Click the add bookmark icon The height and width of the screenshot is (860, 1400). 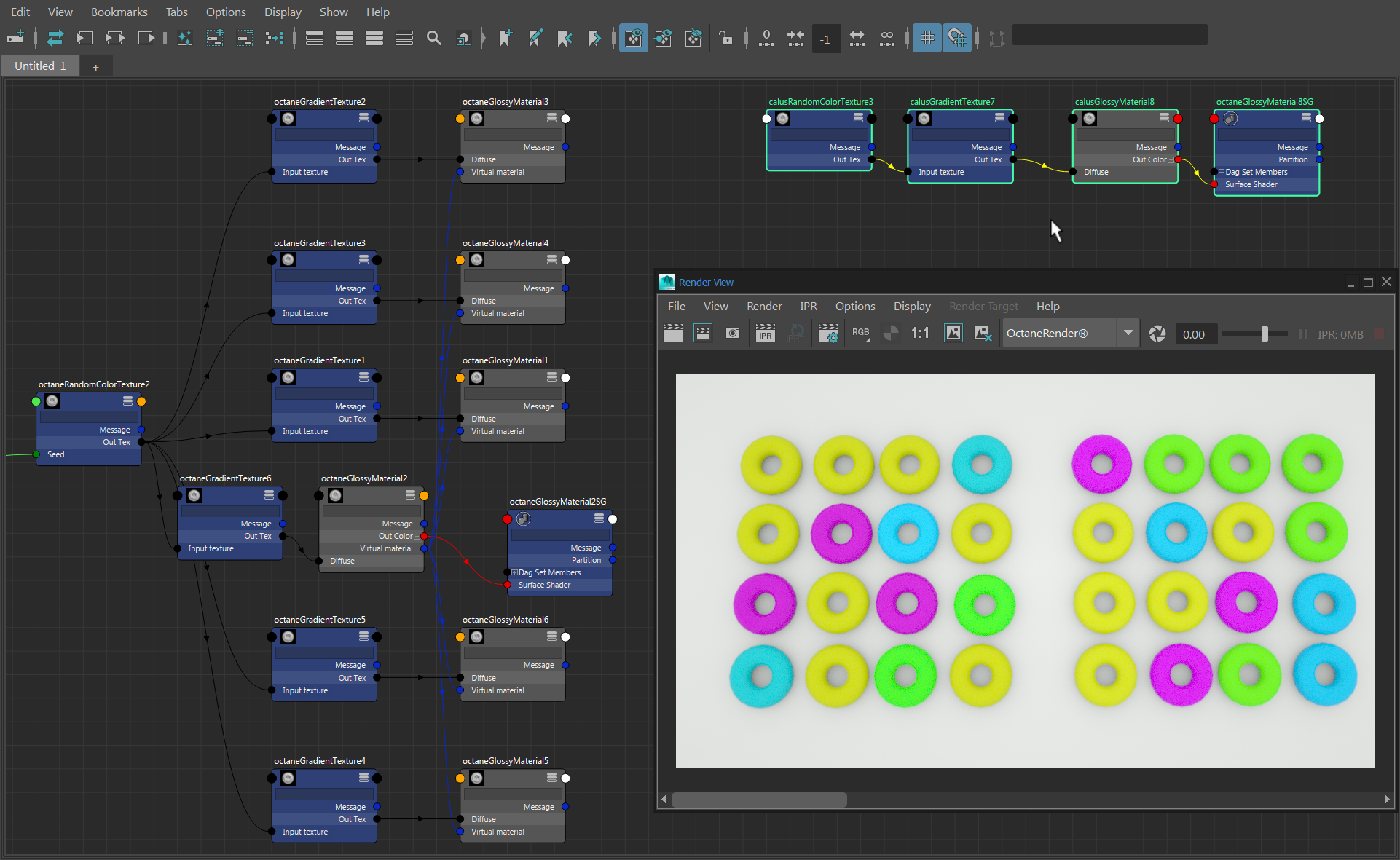(505, 38)
